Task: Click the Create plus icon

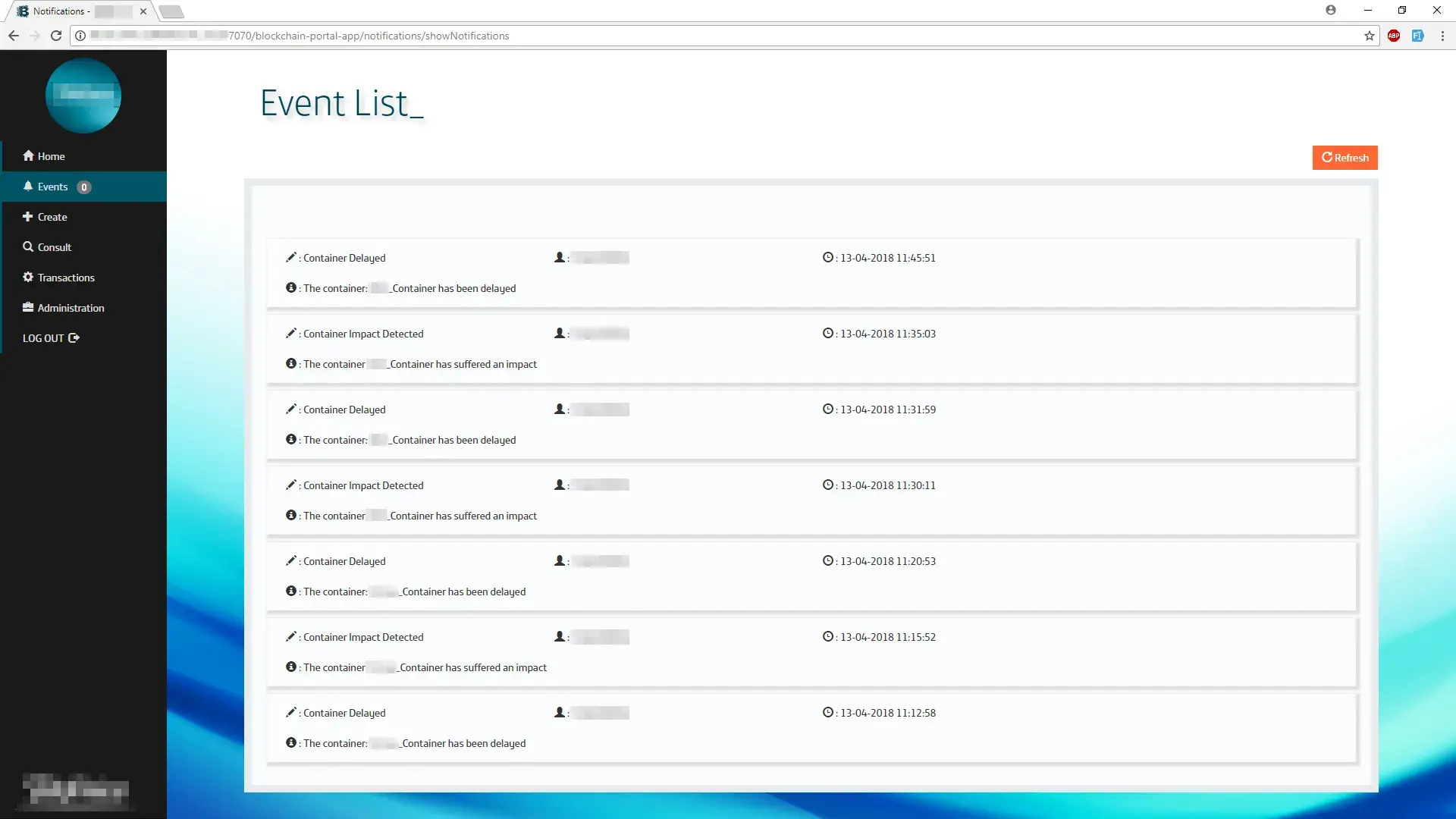Action: [x=28, y=216]
